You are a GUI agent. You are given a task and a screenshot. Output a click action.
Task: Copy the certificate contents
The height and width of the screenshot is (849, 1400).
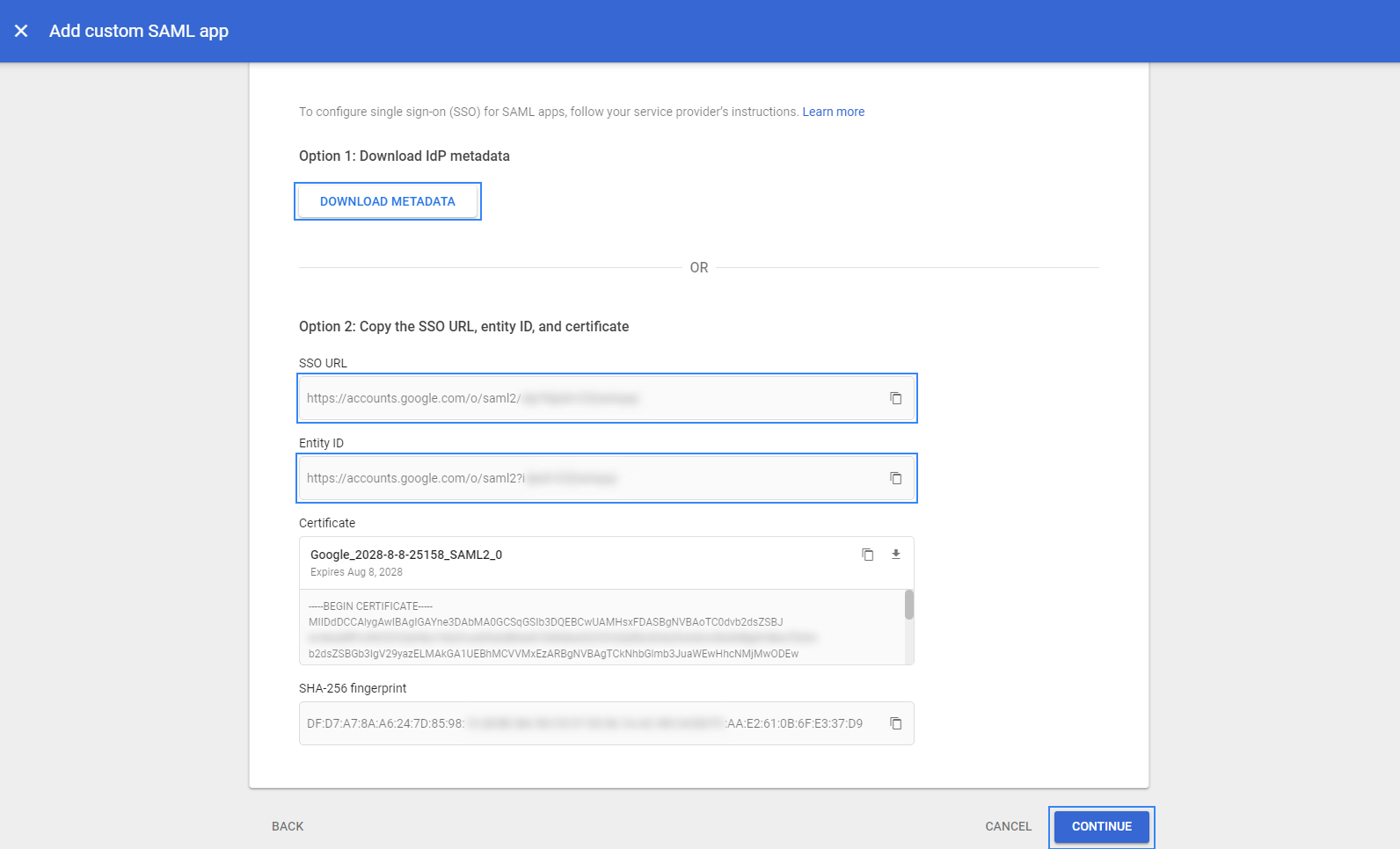867,555
